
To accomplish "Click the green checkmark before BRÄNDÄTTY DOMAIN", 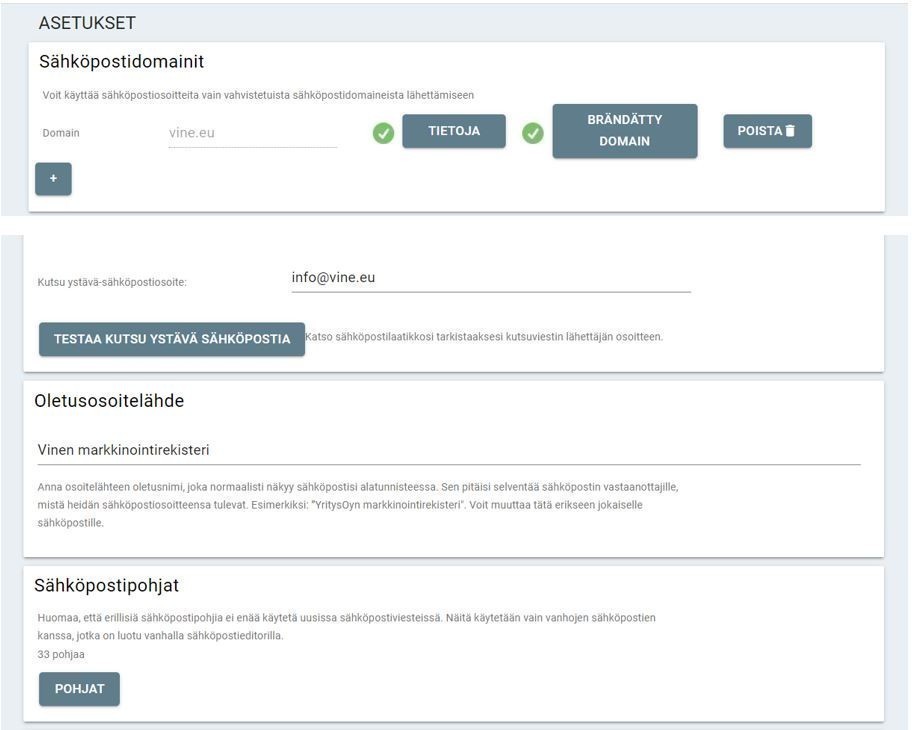I will 533,133.
